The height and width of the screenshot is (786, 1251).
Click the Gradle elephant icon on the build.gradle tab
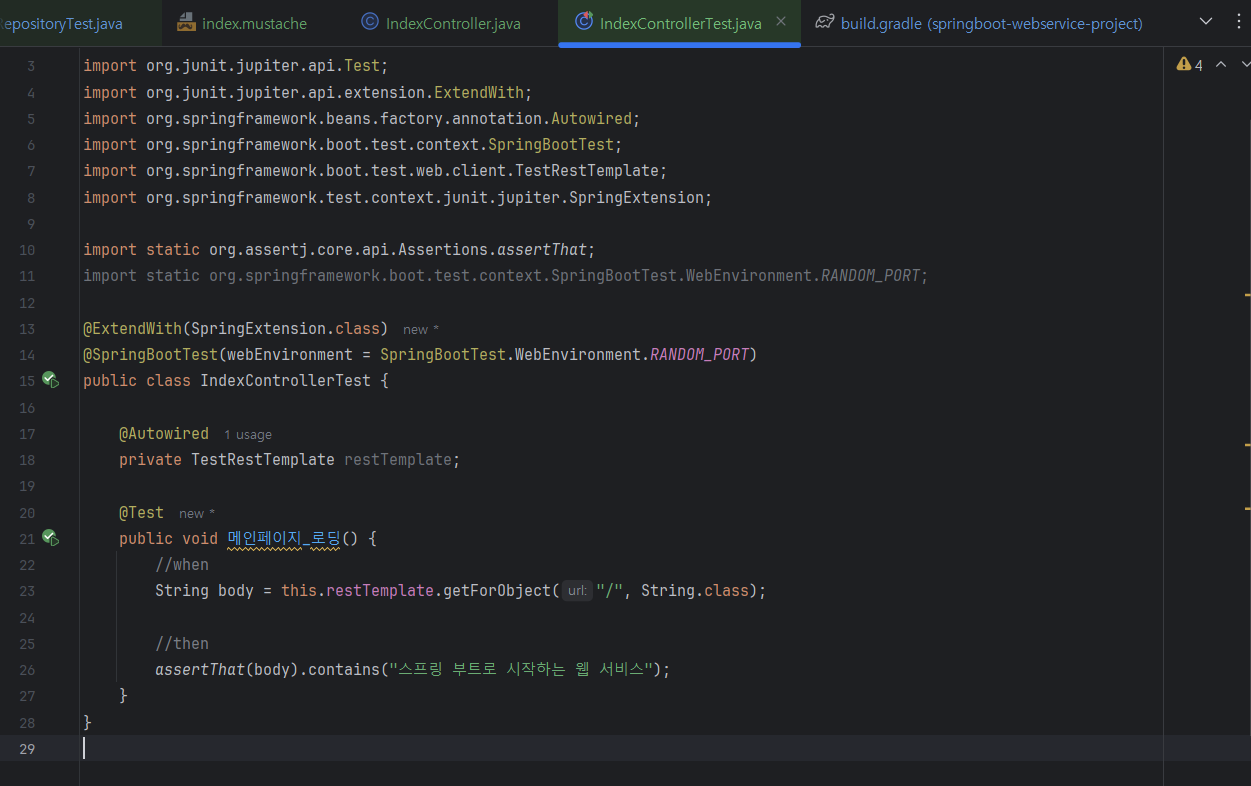825,22
